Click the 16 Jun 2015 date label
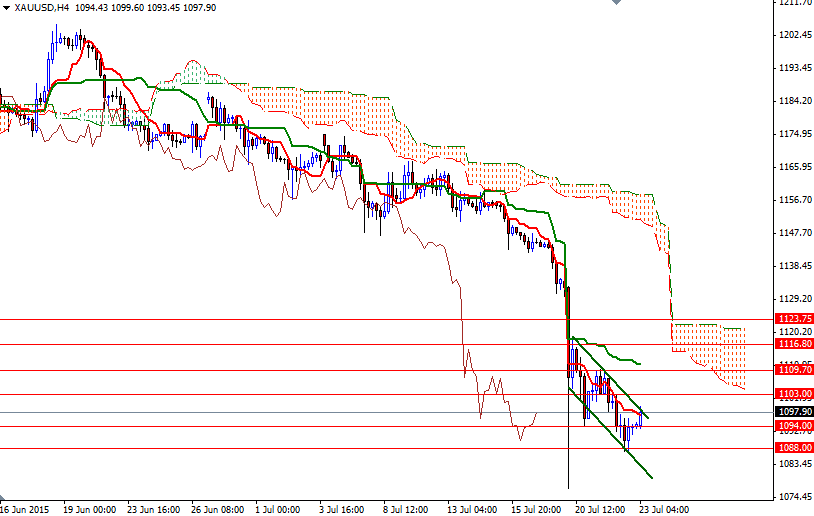Image resolution: width=814 pixels, height=516 pixels. click(23, 508)
